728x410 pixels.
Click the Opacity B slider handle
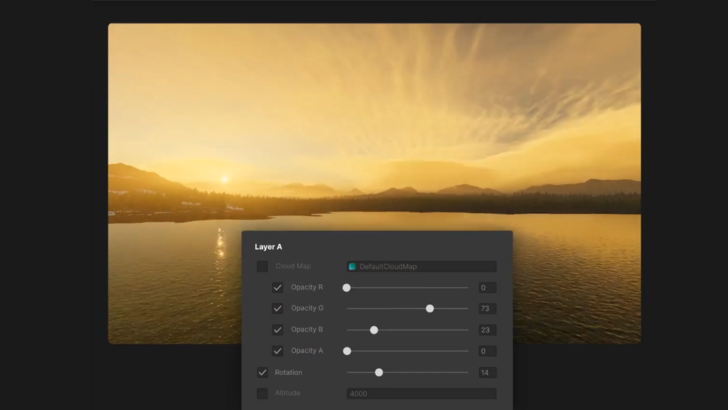(x=374, y=330)
